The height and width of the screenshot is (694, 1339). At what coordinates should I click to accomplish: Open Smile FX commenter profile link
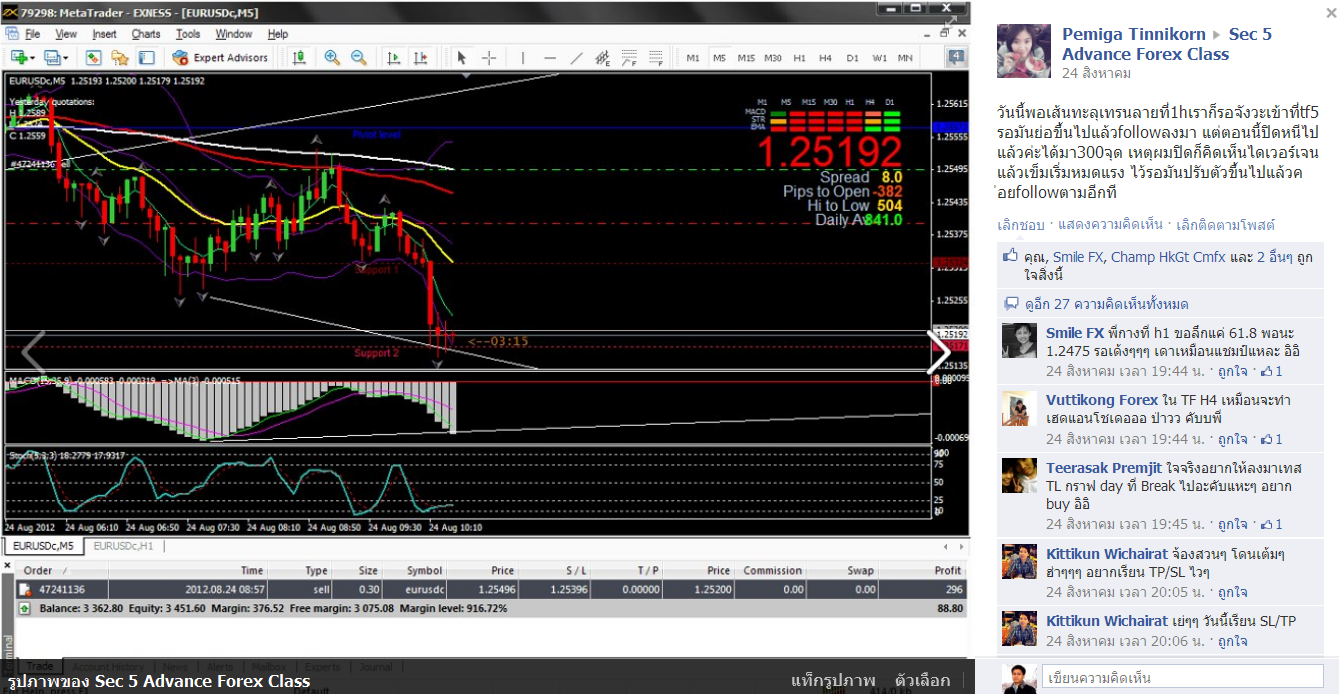[1075, 333]
